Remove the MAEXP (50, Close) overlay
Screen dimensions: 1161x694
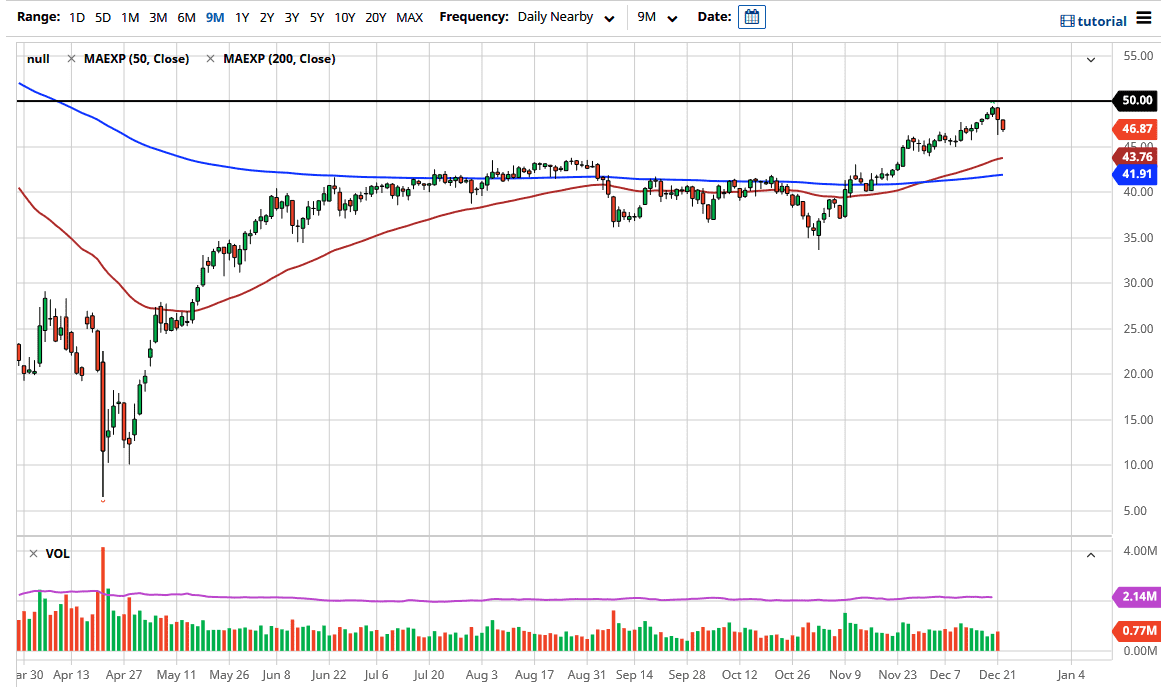point(70,58)
